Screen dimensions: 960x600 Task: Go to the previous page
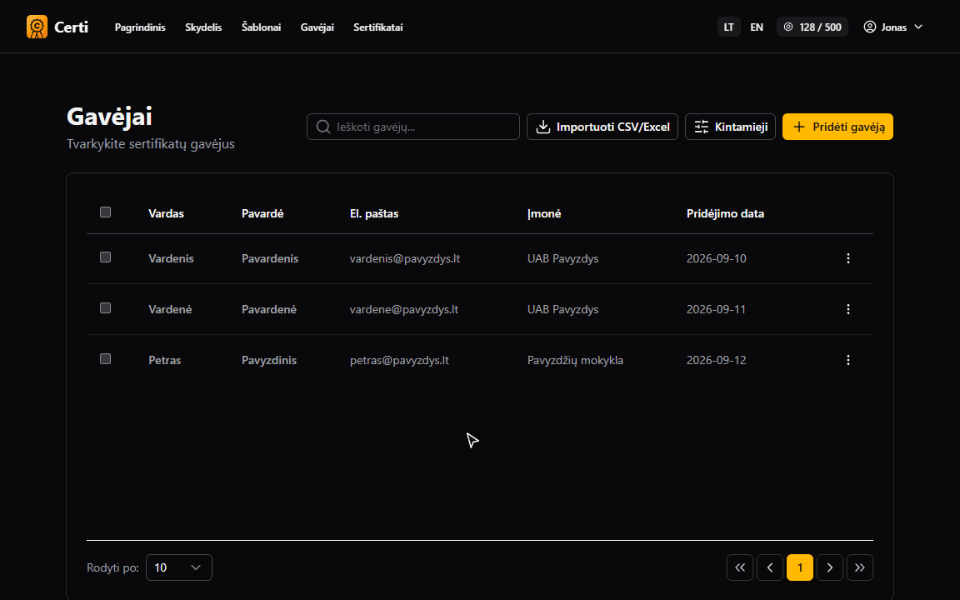770,568
